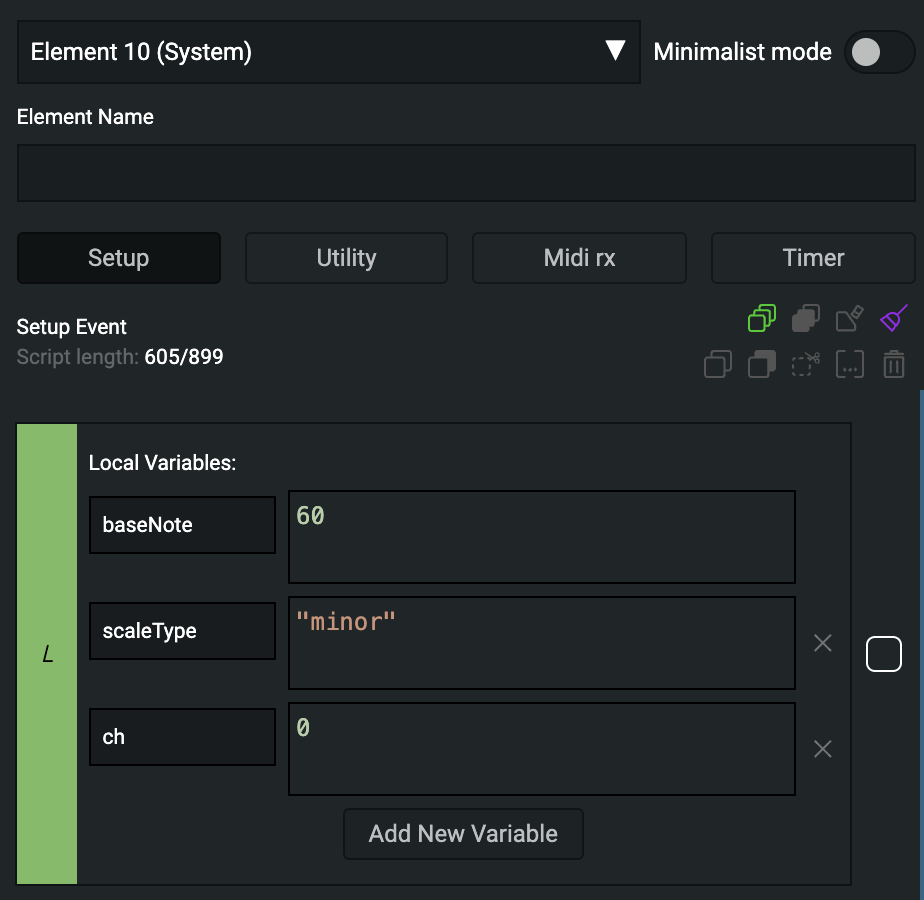Click the green copy-all stacked squares icon
Image resolution: width=924 pixels, height=900 pixels.
pos(762,318)
